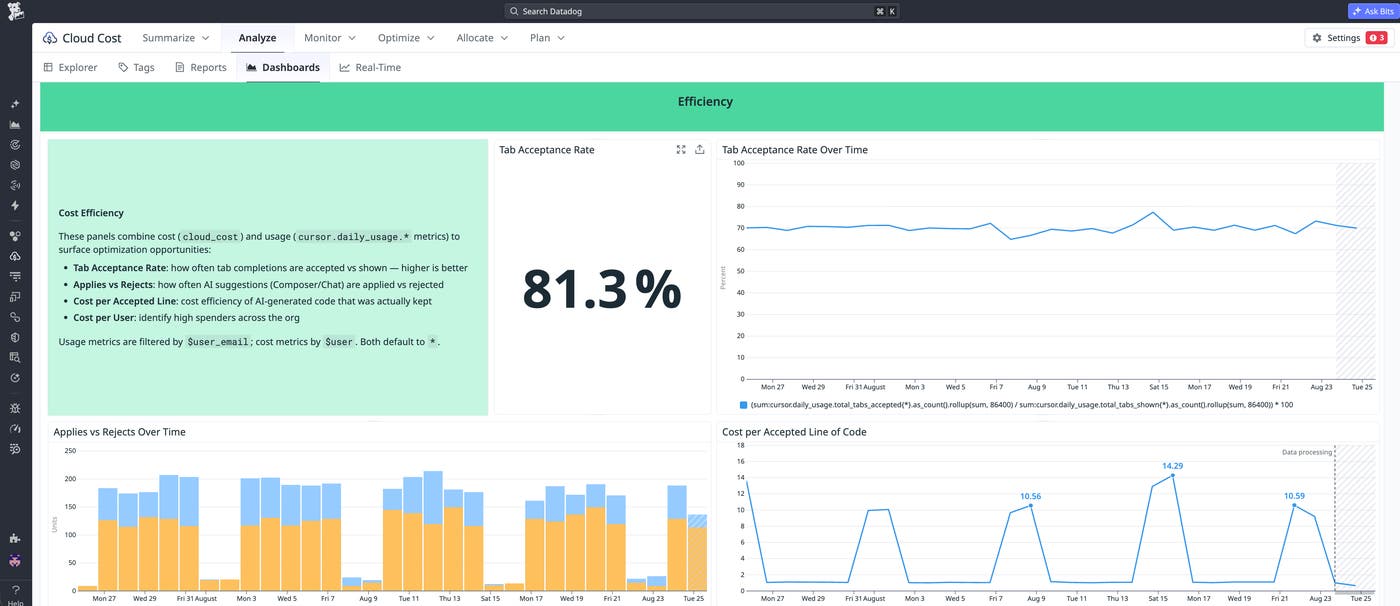Select the Analyze tab
Screen dimensions: 1400x606
point(257,38)
